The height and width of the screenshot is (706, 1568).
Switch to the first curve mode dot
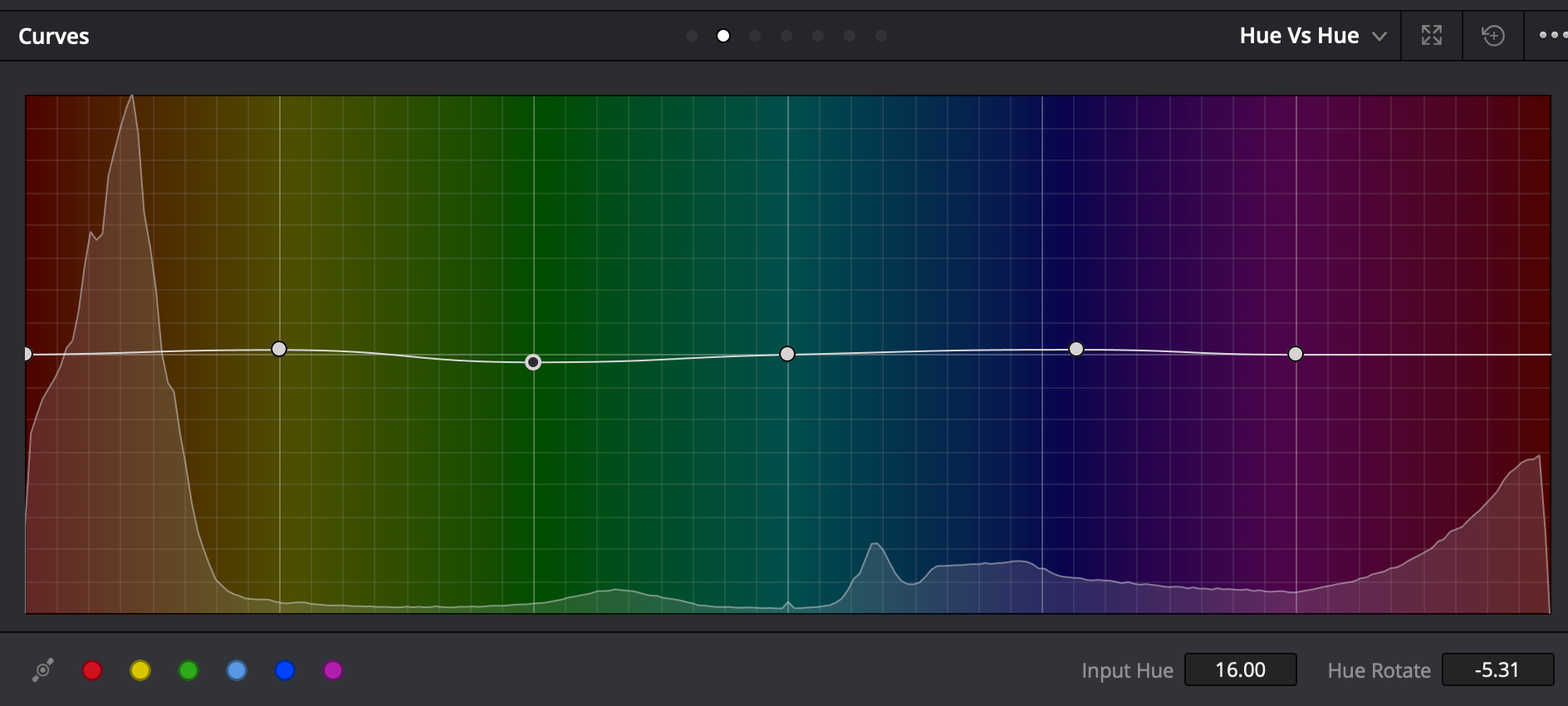pos(692,36)
